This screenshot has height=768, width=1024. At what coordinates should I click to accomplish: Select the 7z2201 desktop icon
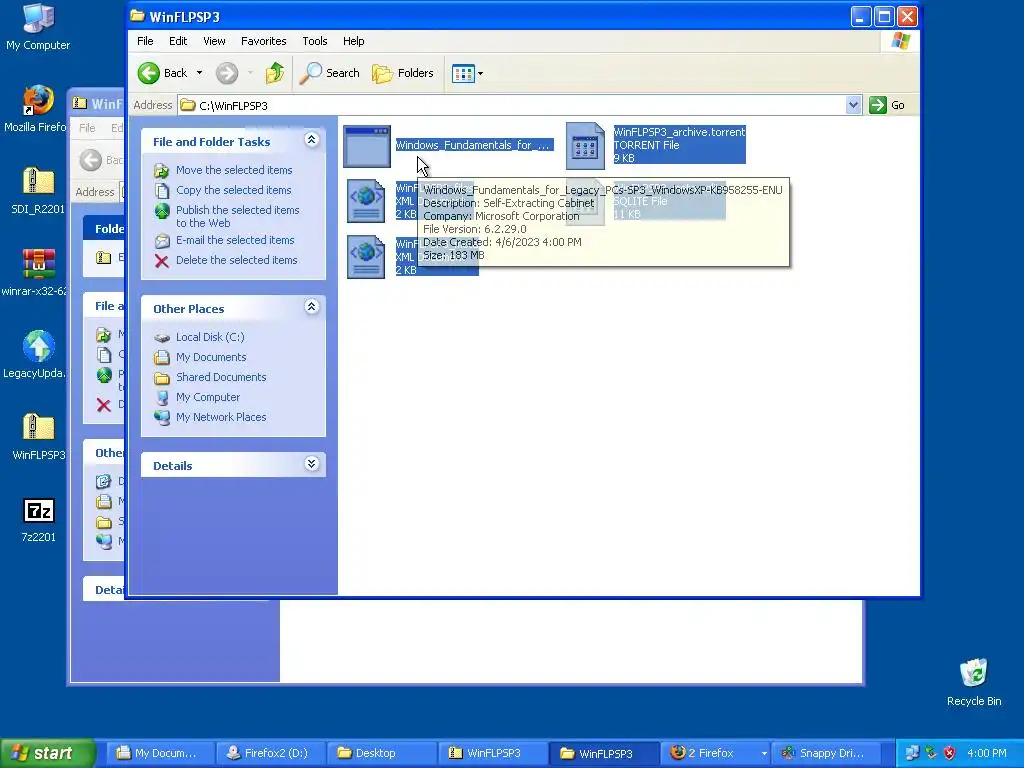pyautogui.click(x=38, y=520)
